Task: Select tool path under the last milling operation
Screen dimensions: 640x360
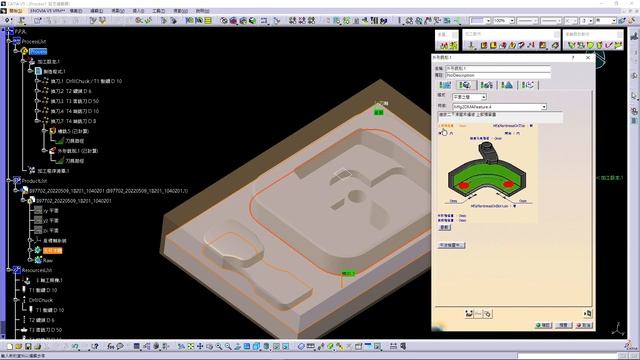Action: pyautogui.click(x=75, y=161)
